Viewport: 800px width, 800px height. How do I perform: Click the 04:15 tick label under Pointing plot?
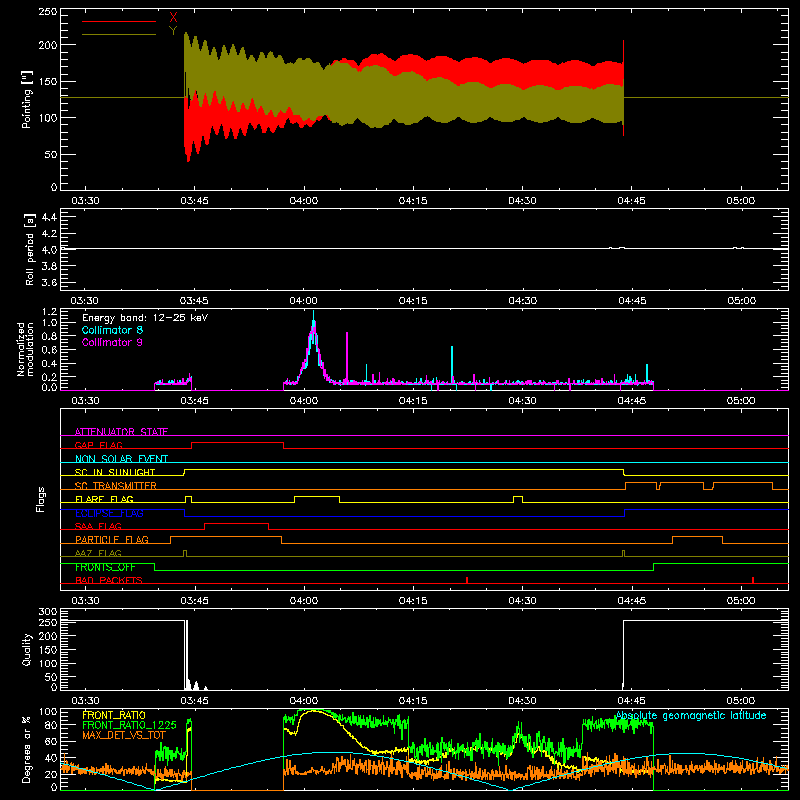point(413,201)
